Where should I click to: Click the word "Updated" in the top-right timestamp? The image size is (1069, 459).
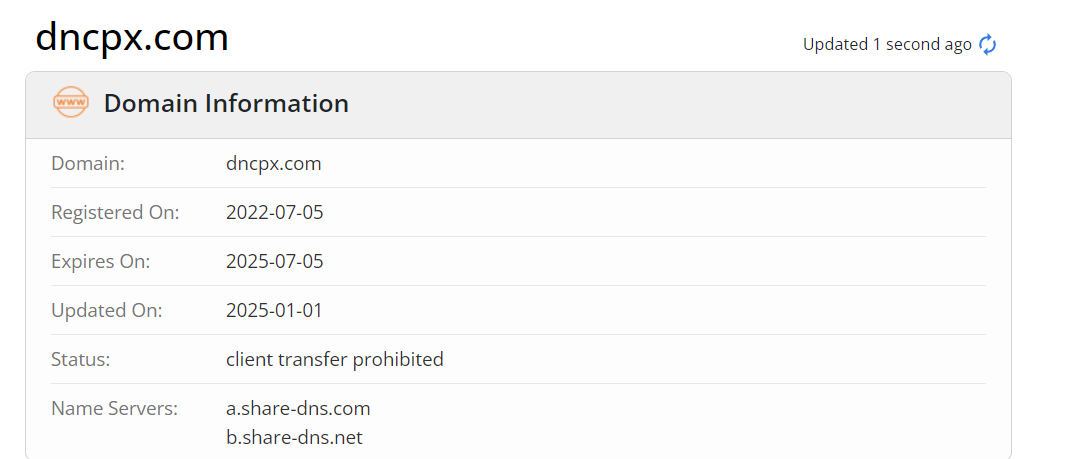[x=835, y=44]
